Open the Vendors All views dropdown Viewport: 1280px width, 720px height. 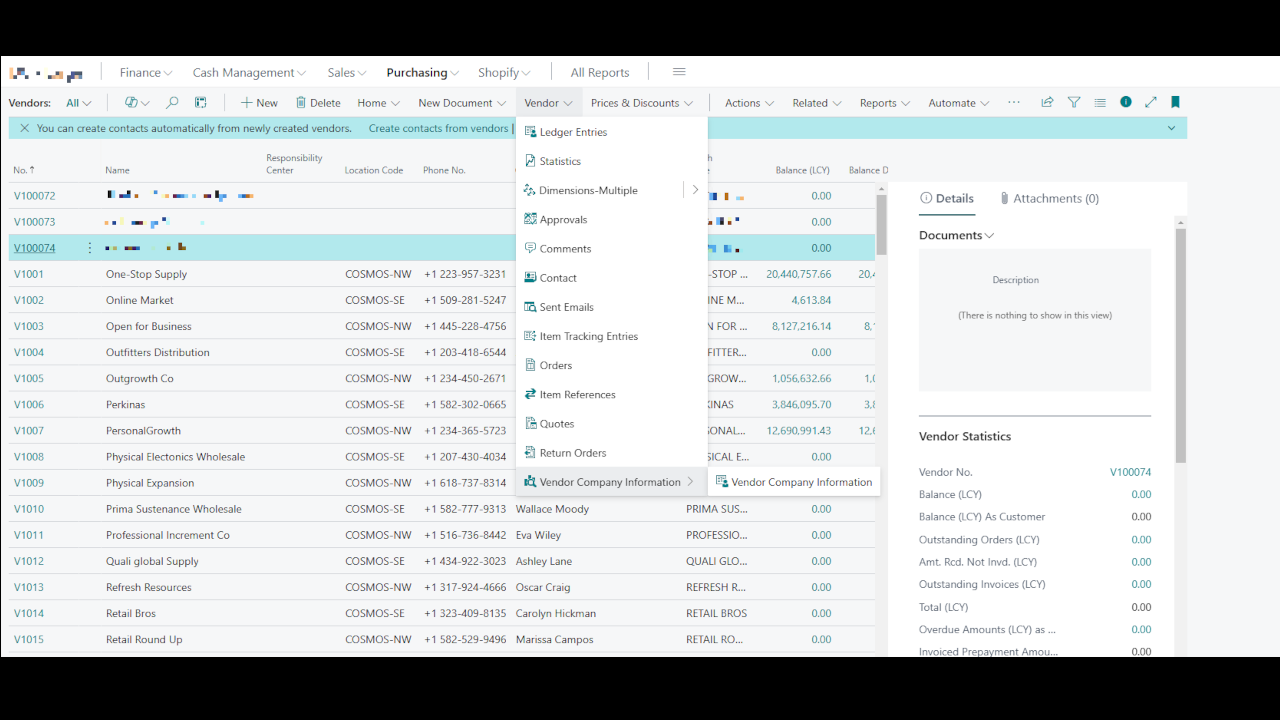(79, 102)
